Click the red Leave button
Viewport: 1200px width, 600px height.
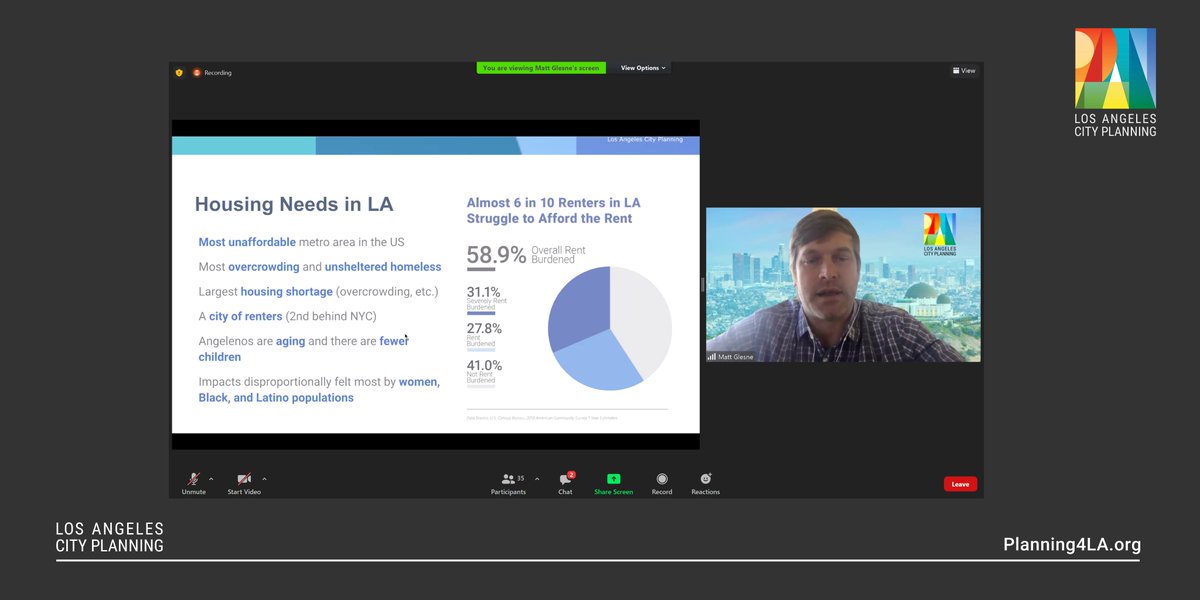[960, 484]
